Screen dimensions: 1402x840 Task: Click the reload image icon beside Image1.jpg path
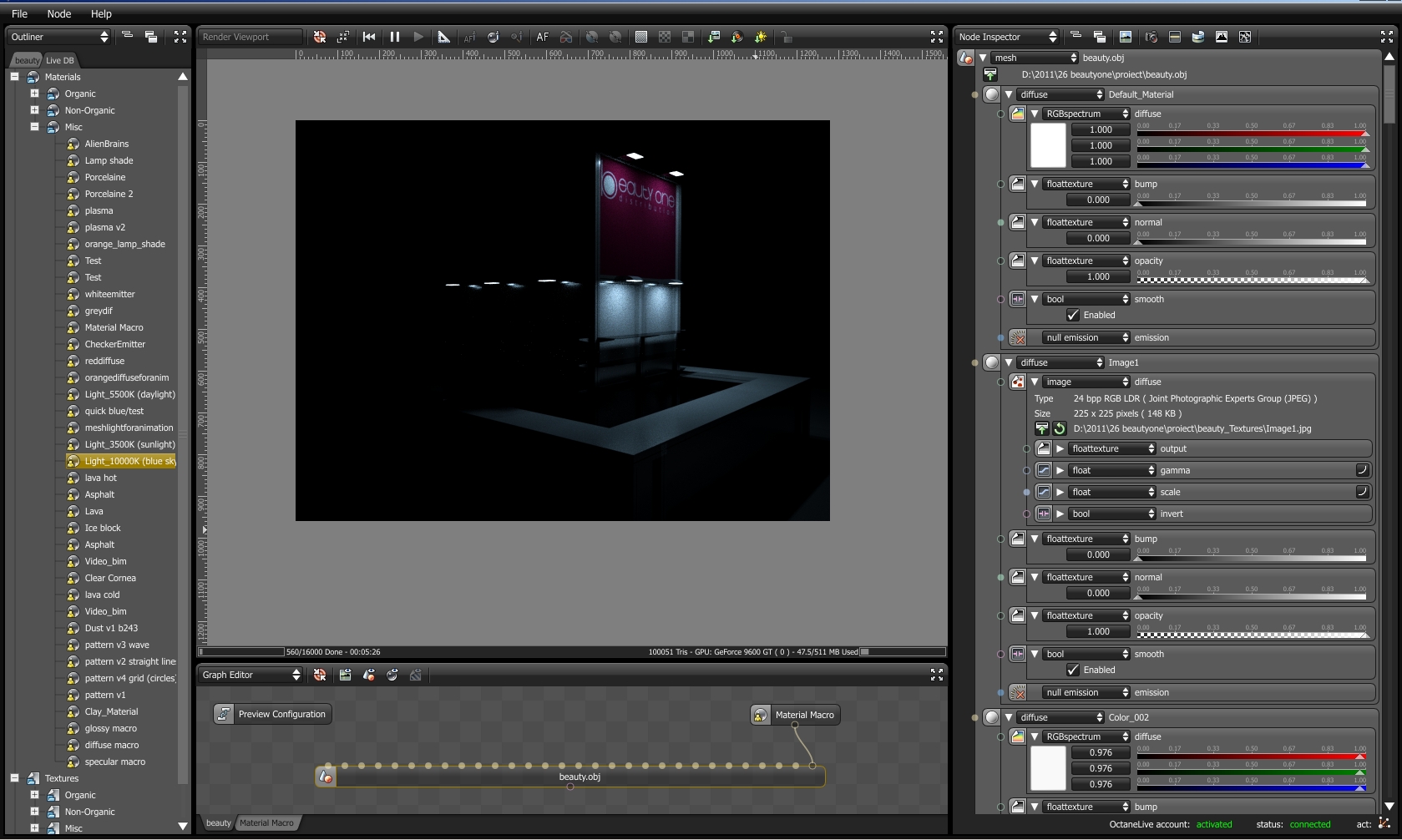[x=1060, y=428]
